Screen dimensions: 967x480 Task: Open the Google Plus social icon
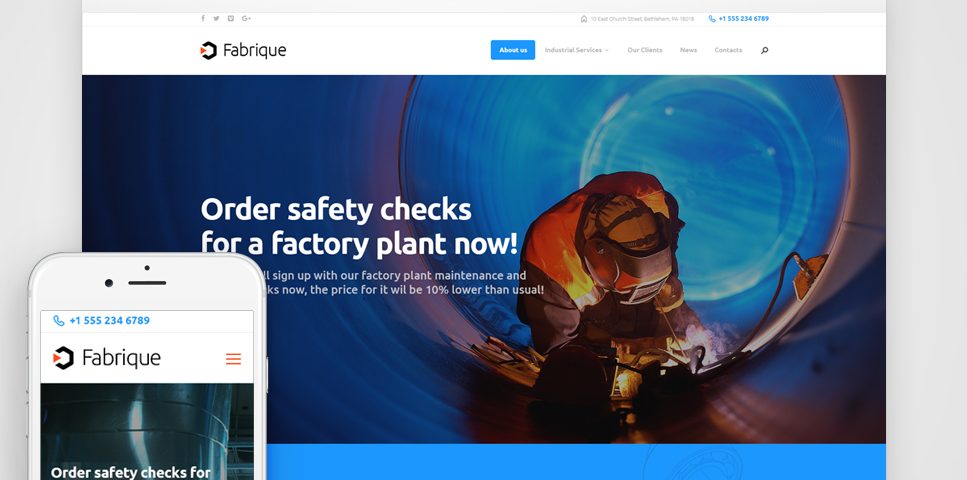(246, 19)
